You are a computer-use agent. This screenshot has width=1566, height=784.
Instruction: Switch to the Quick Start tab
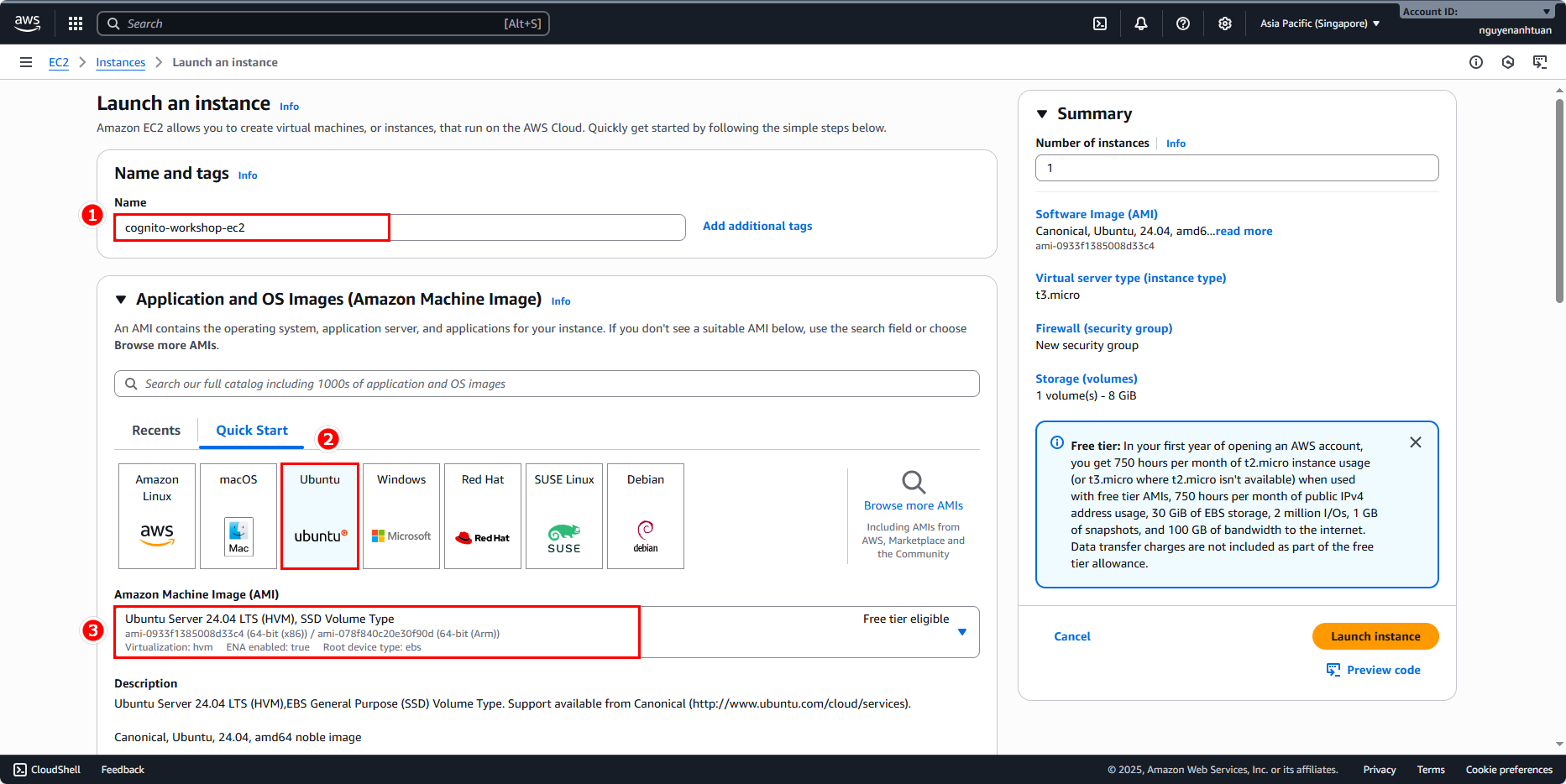[252, 431]
